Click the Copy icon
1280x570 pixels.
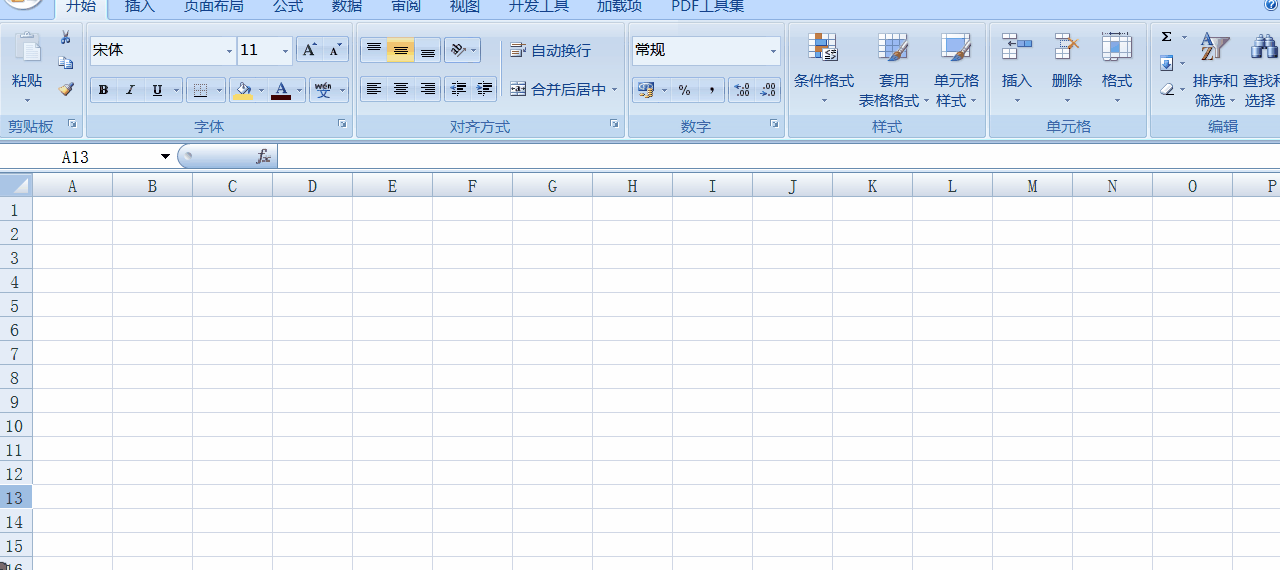66,63
